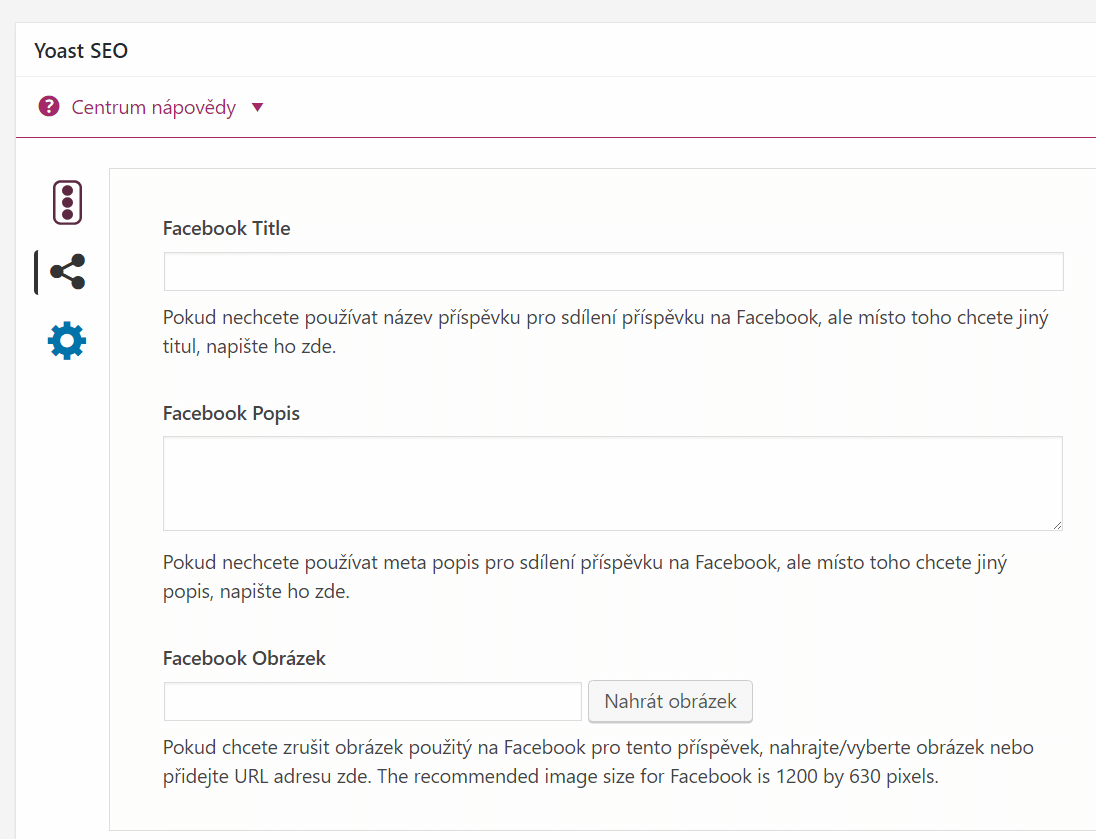1096x839 pixels.
Task: Click the question mark help icon
Action: 49,106
